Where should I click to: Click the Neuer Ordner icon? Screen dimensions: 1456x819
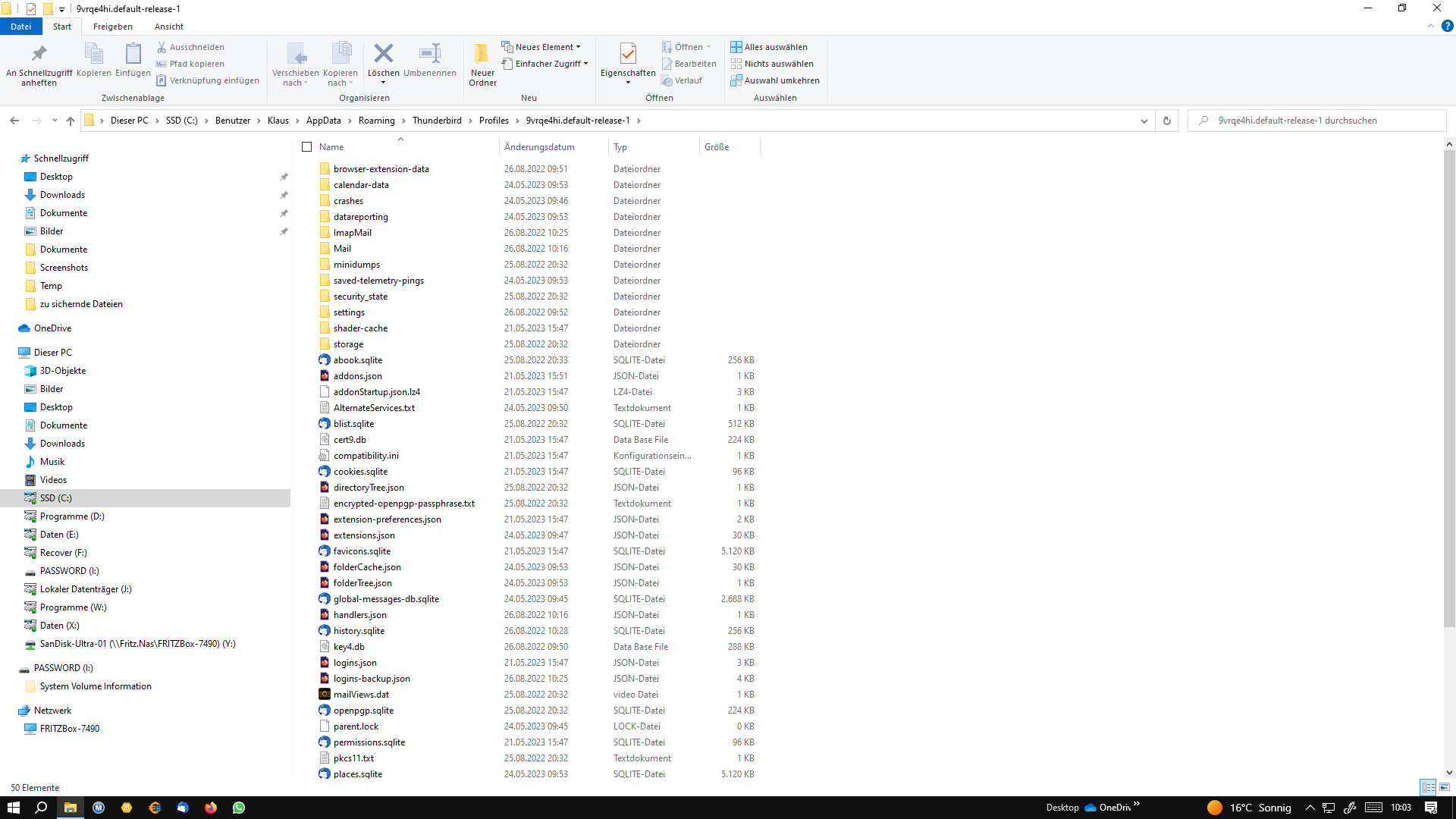(482, 55)
